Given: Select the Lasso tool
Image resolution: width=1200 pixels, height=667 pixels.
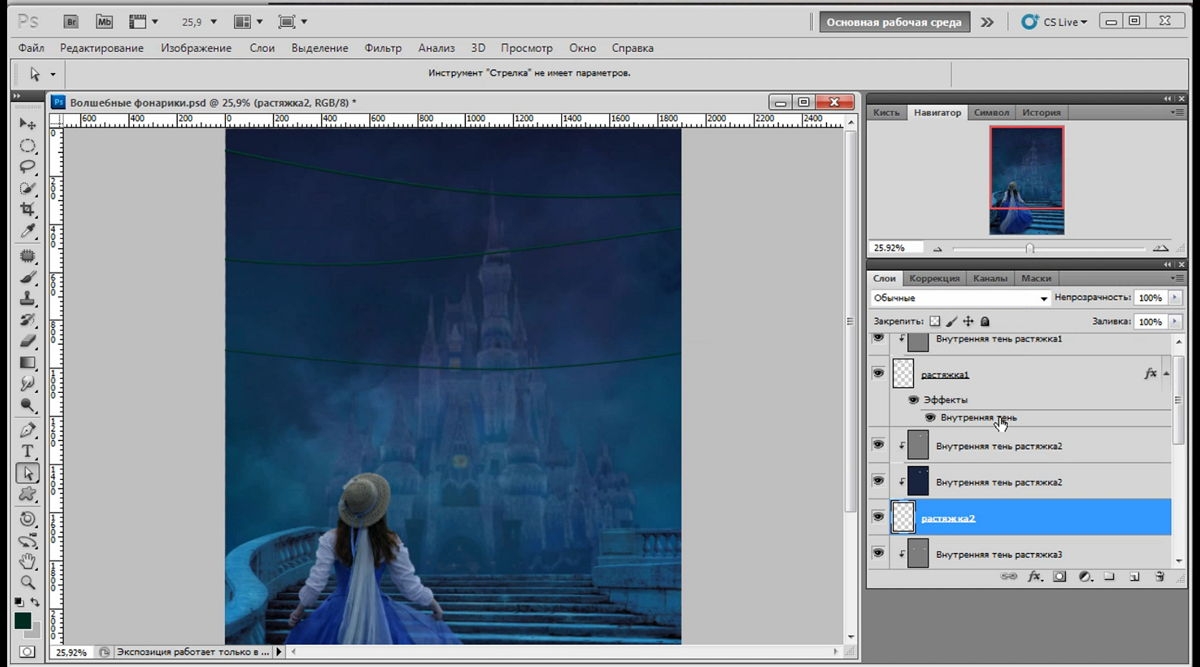Looking at the screenshot, I should coord(28,167).
